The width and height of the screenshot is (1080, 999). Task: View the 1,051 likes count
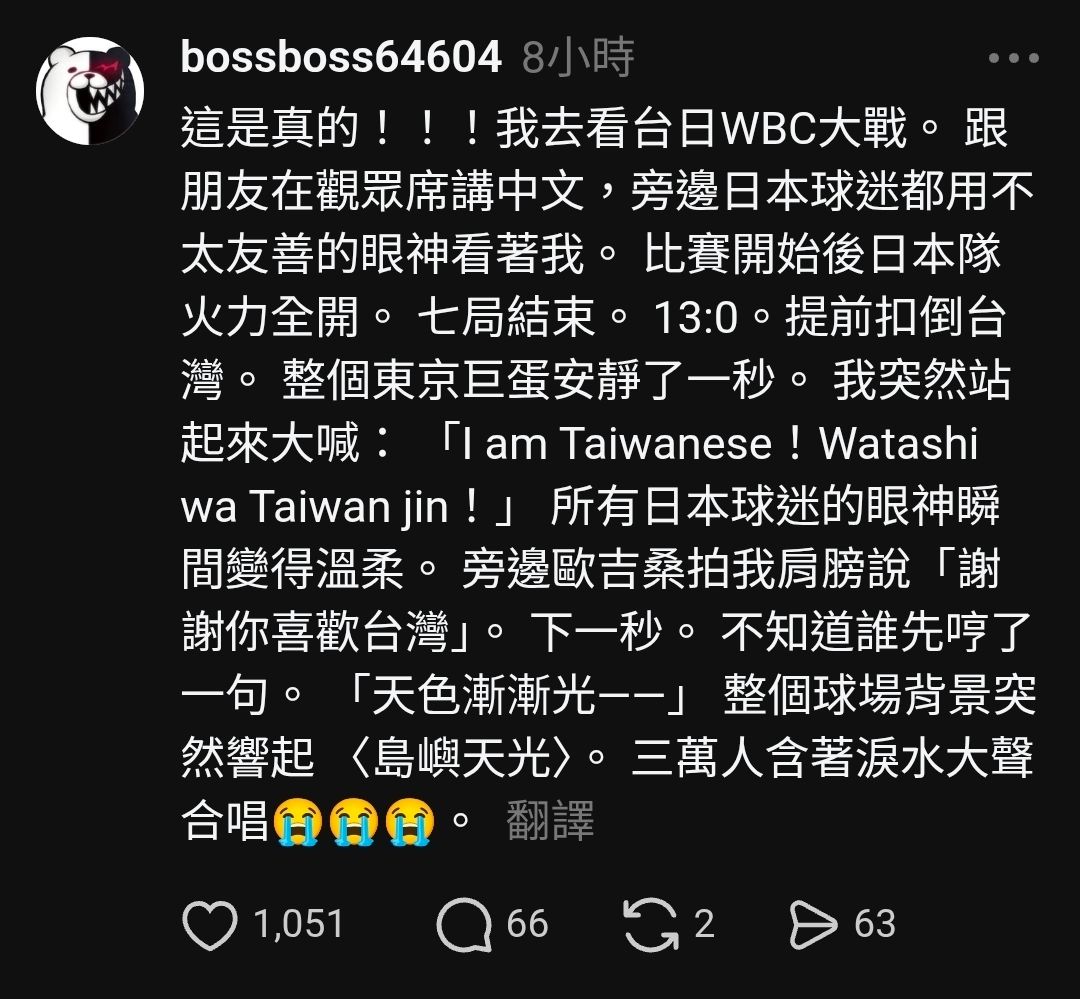pyautogui.click(x=298, y=924)
